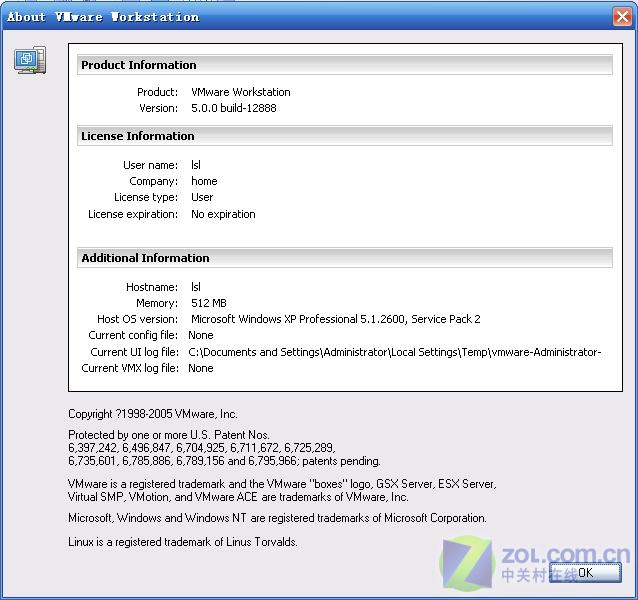Click the License Information header
This screenshot has width=638, height=600.
click(x=345, y=136)
